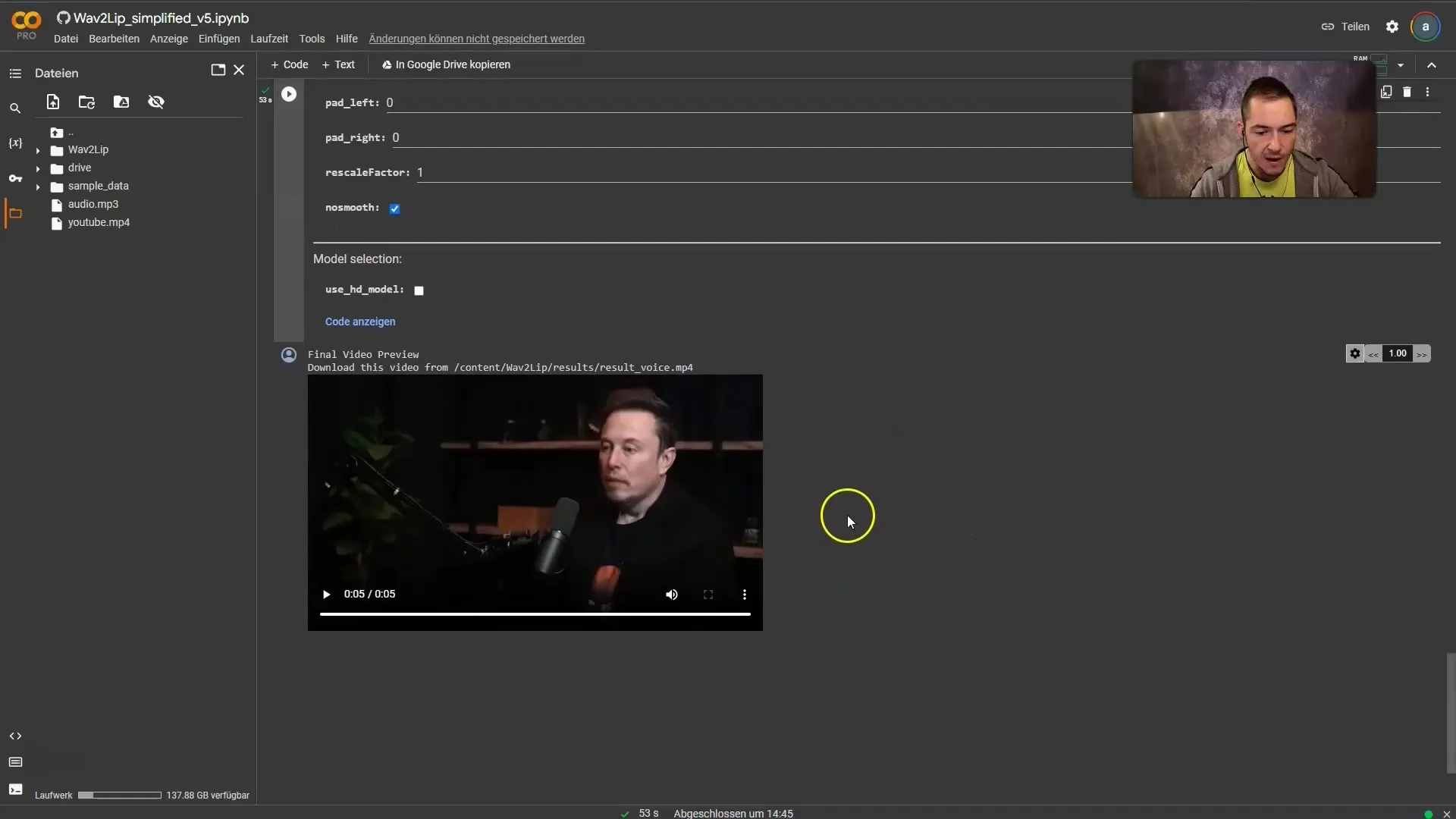The height and width of the screenshot is (819, 1456).
Task: Open Colab settings gear icon
Action: [1392, 27]
